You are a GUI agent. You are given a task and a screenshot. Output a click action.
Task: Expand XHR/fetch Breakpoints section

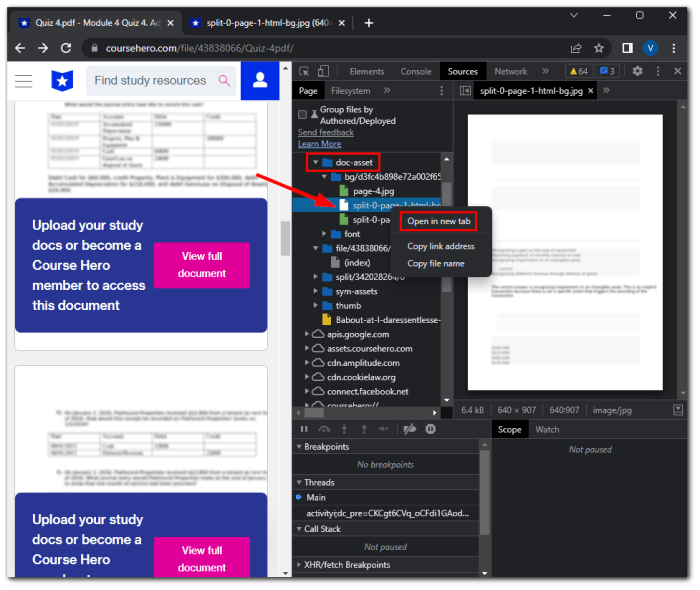coord(299,565)
